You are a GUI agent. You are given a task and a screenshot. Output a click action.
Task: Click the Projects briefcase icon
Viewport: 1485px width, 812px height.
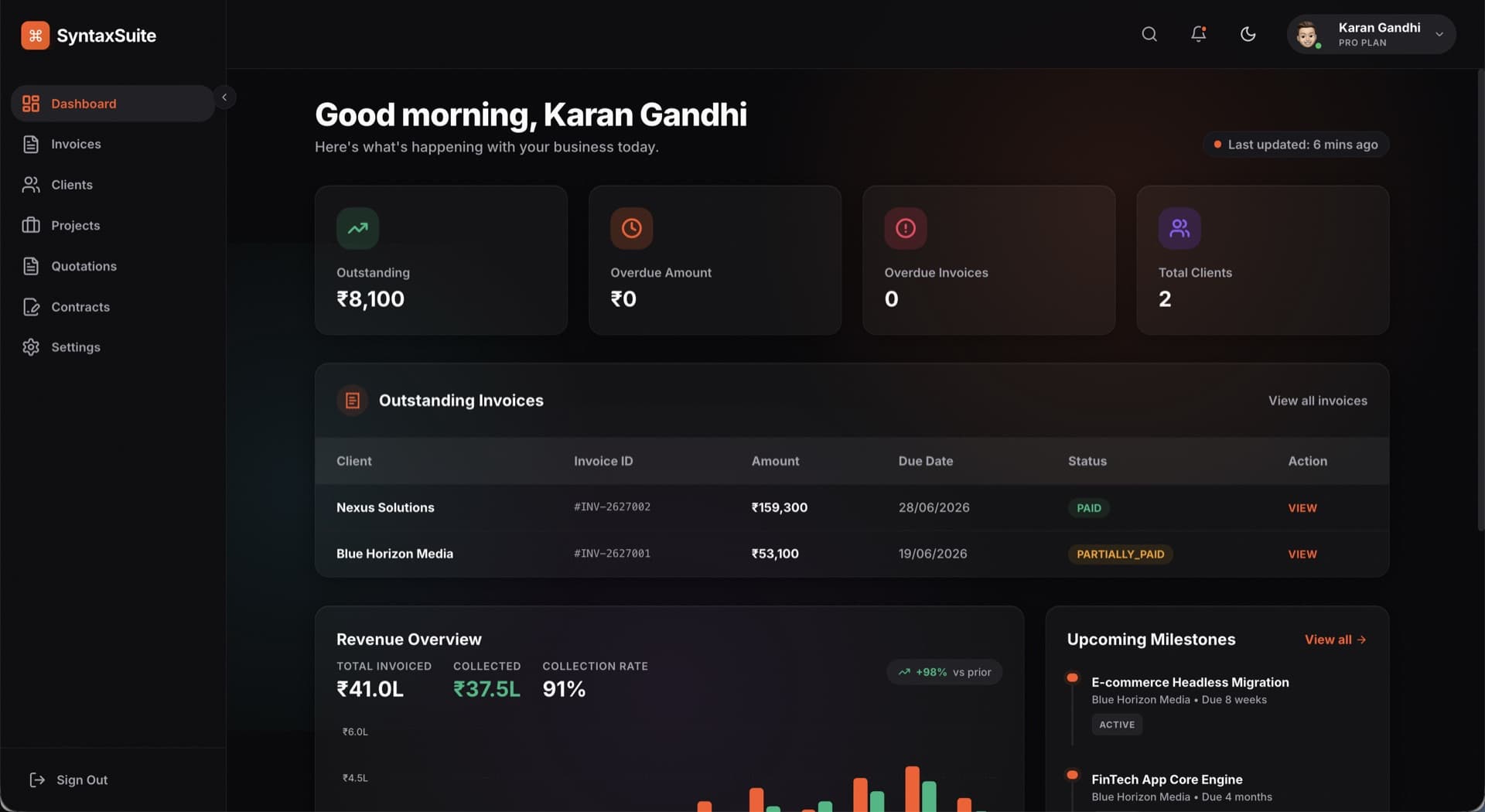pyautogui.click(x=31, y=226)
